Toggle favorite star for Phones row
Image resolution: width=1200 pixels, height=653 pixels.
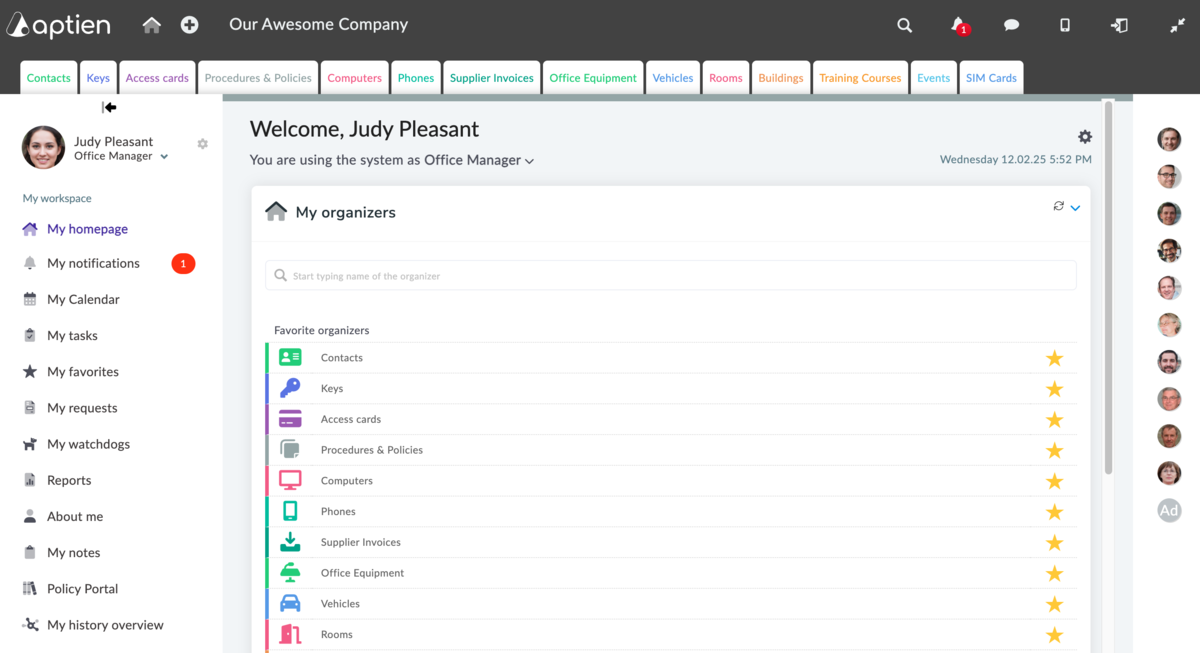1054,512
